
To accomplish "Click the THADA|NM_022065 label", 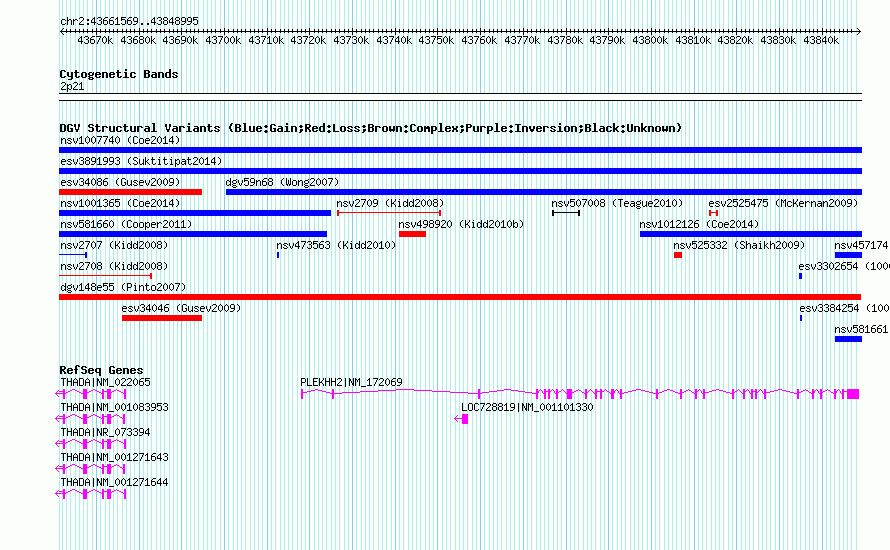I will 105,382.
